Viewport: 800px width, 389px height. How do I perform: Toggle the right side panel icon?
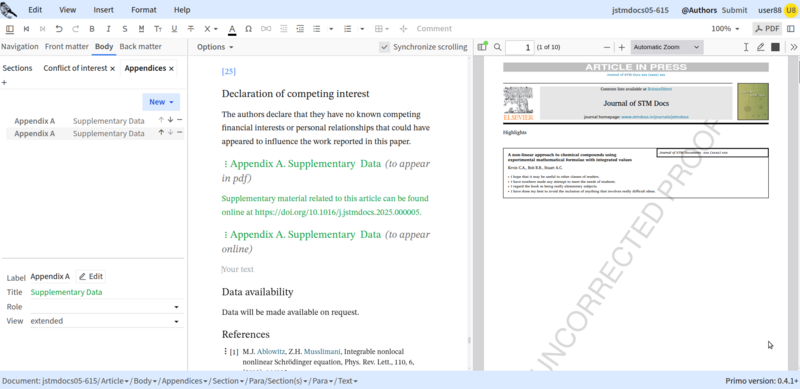(x=791, y=29)
